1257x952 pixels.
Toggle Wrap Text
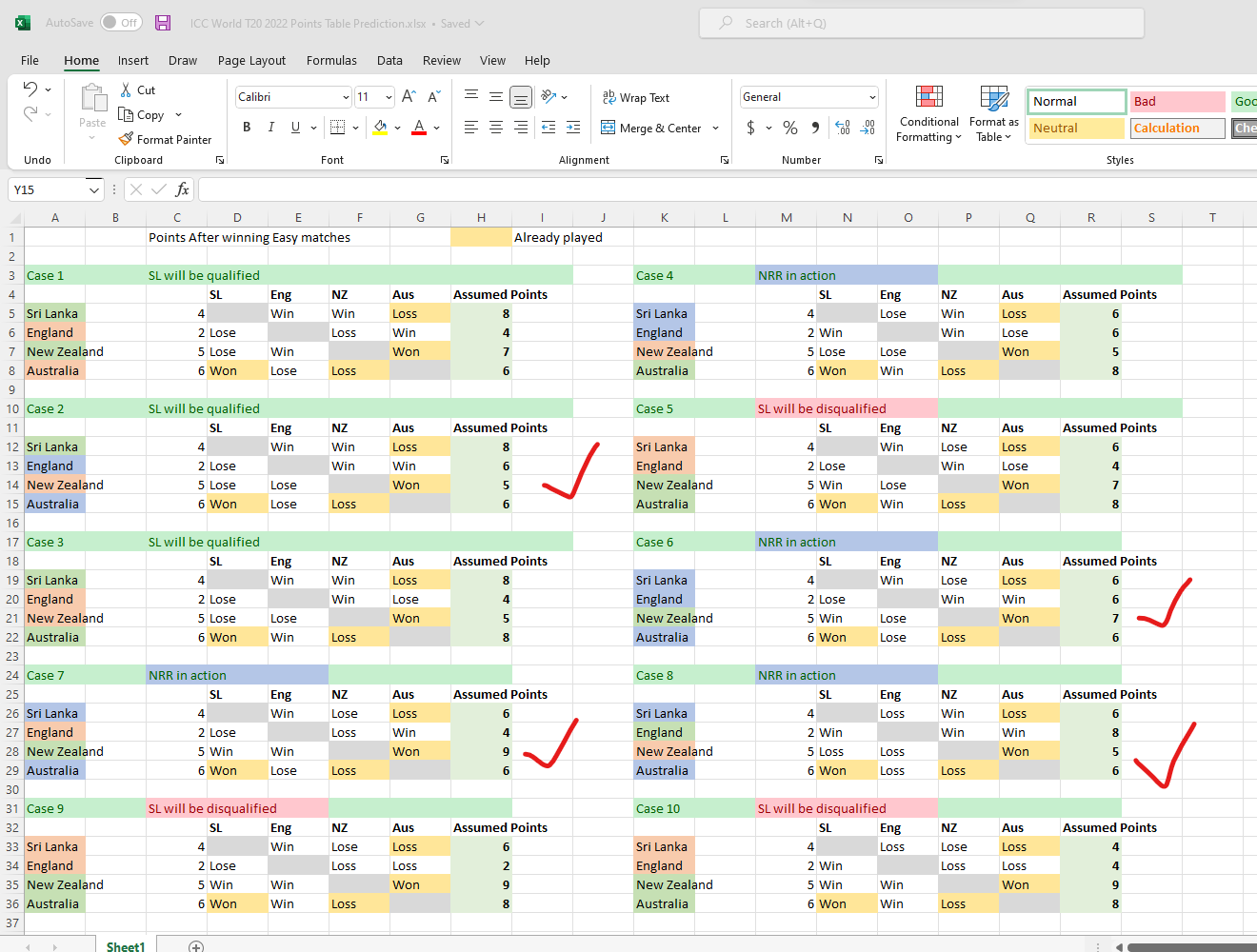(x=635, y=97)
